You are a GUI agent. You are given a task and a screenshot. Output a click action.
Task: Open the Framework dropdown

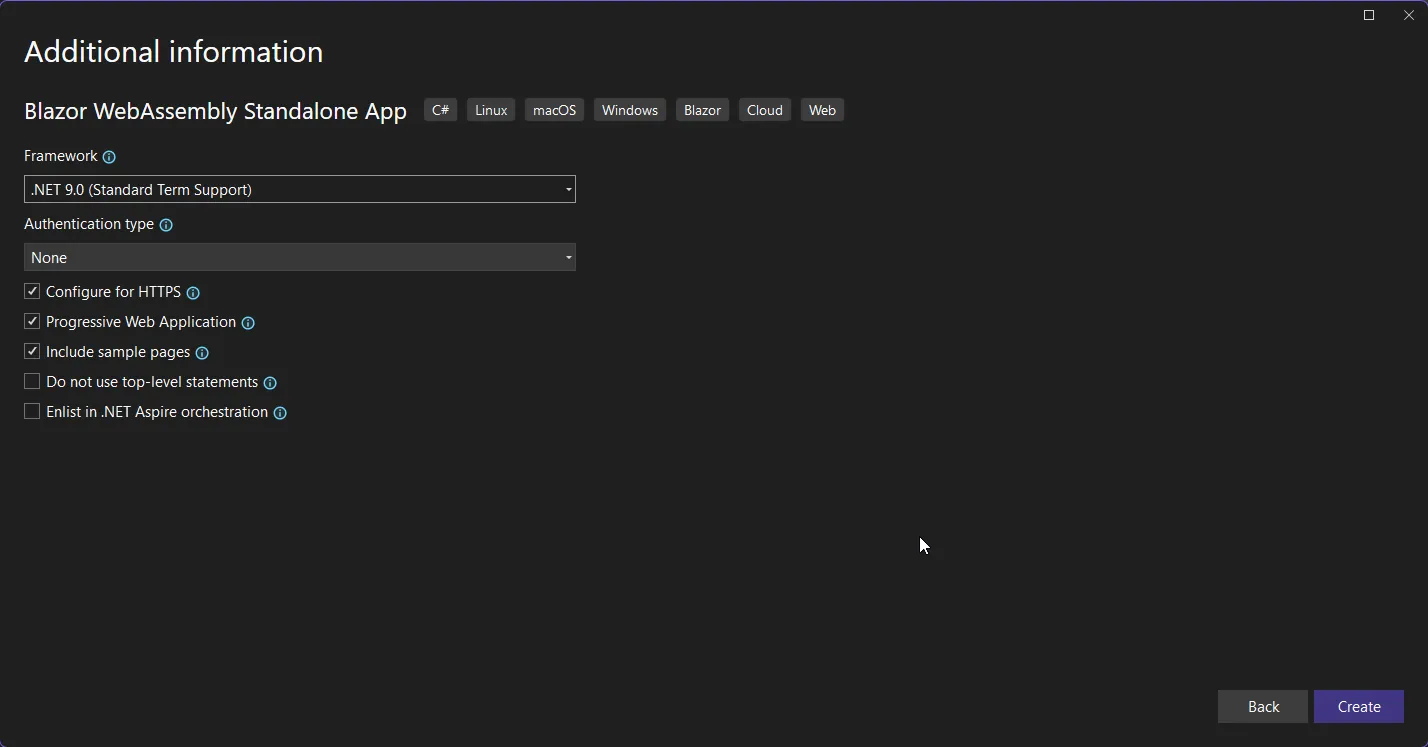click(299, 189)
